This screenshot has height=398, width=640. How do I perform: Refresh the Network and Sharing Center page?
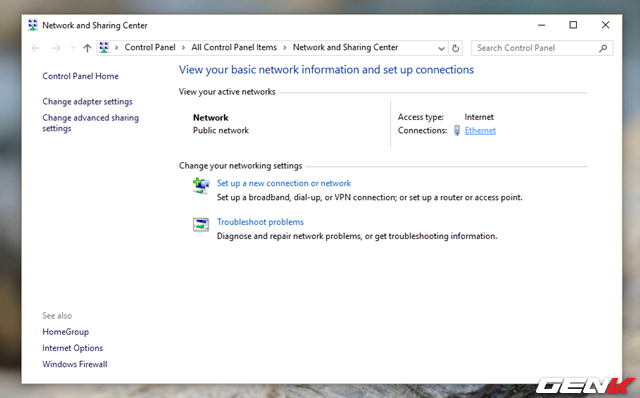456,48
